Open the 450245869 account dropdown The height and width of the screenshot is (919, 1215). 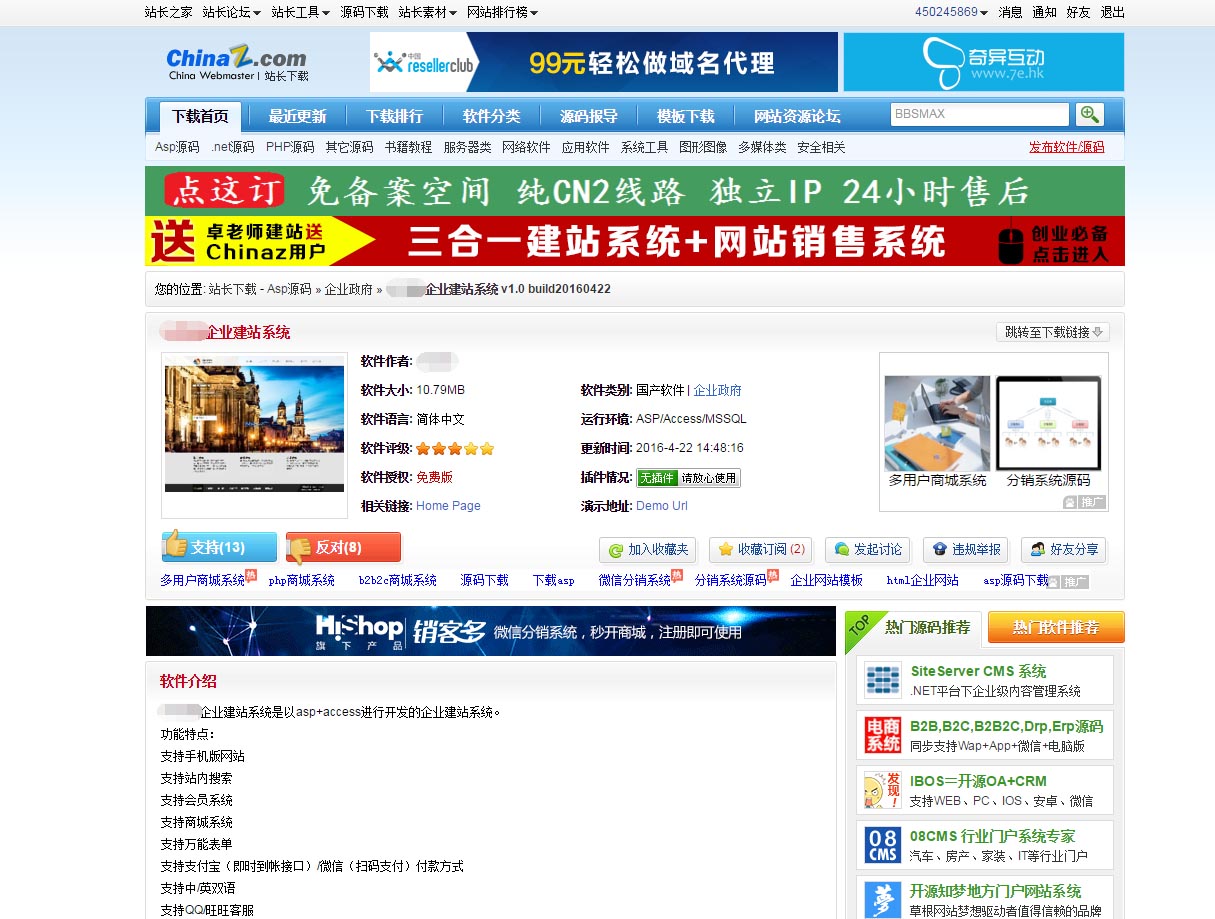[x=951, y=13]
